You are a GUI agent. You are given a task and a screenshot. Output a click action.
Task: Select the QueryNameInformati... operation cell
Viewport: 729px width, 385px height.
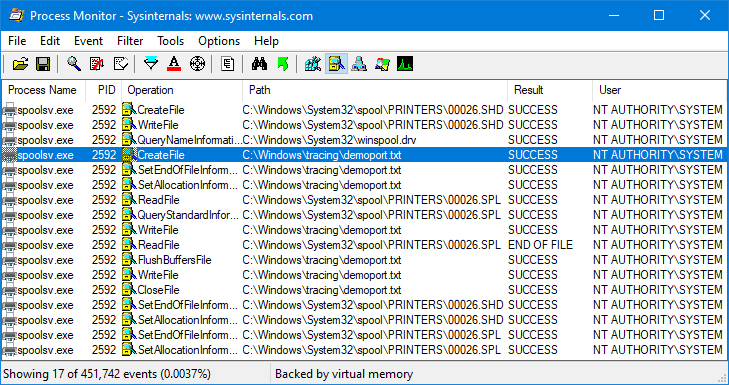click(x=190, y=140)
